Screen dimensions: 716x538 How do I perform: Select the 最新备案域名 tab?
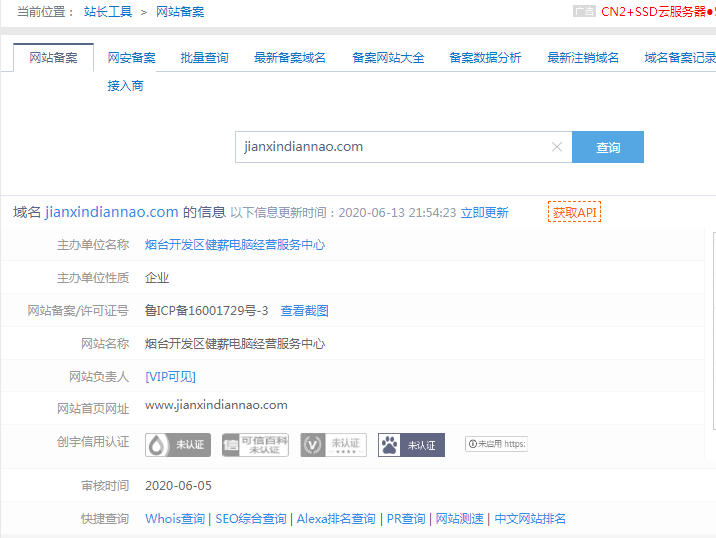[x=290, y=58]
